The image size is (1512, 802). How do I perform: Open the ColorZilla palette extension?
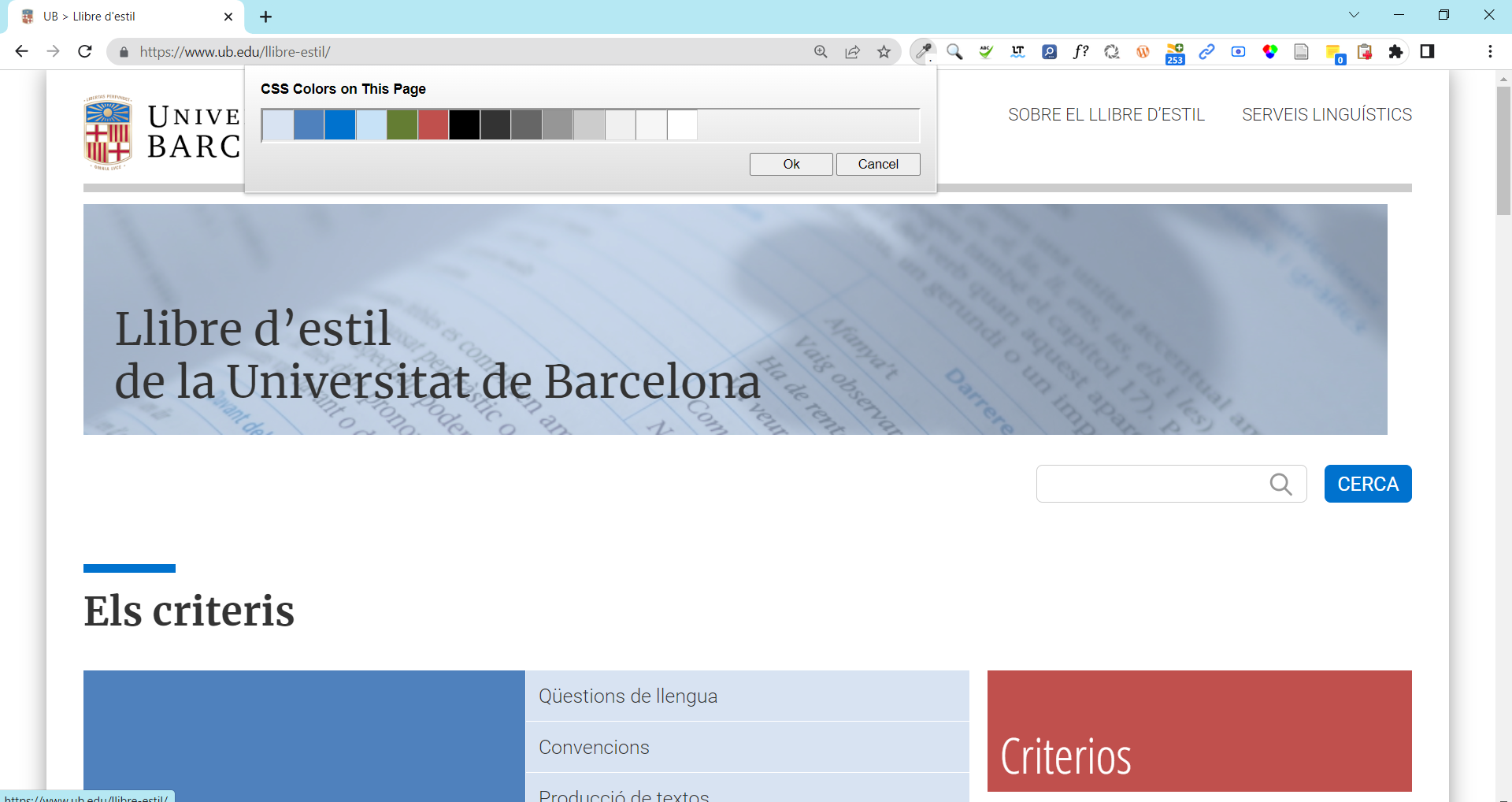pos(1269,52)
